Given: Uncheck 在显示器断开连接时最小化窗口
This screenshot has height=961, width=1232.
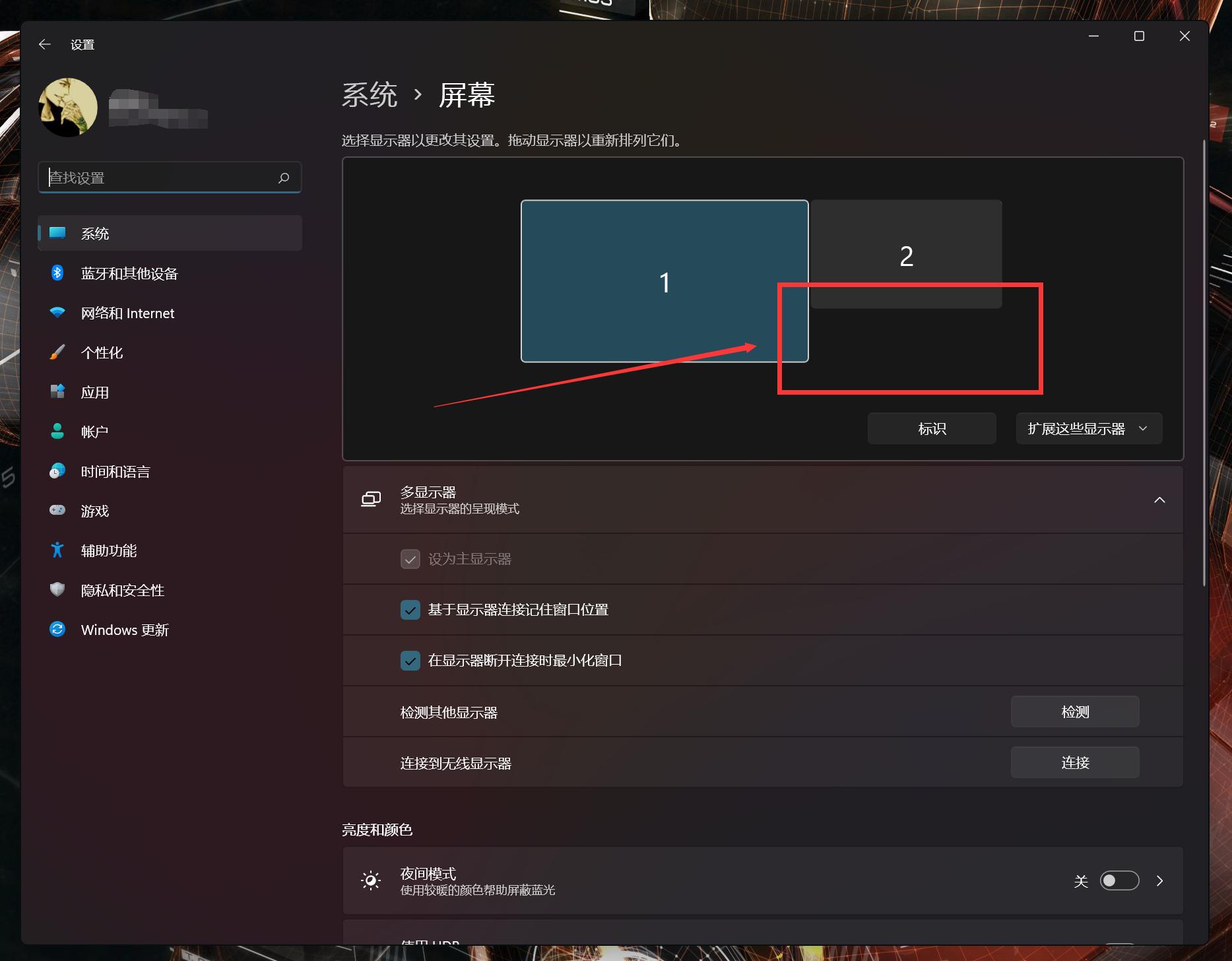Looking at the screenshot, I should [410, 660].
